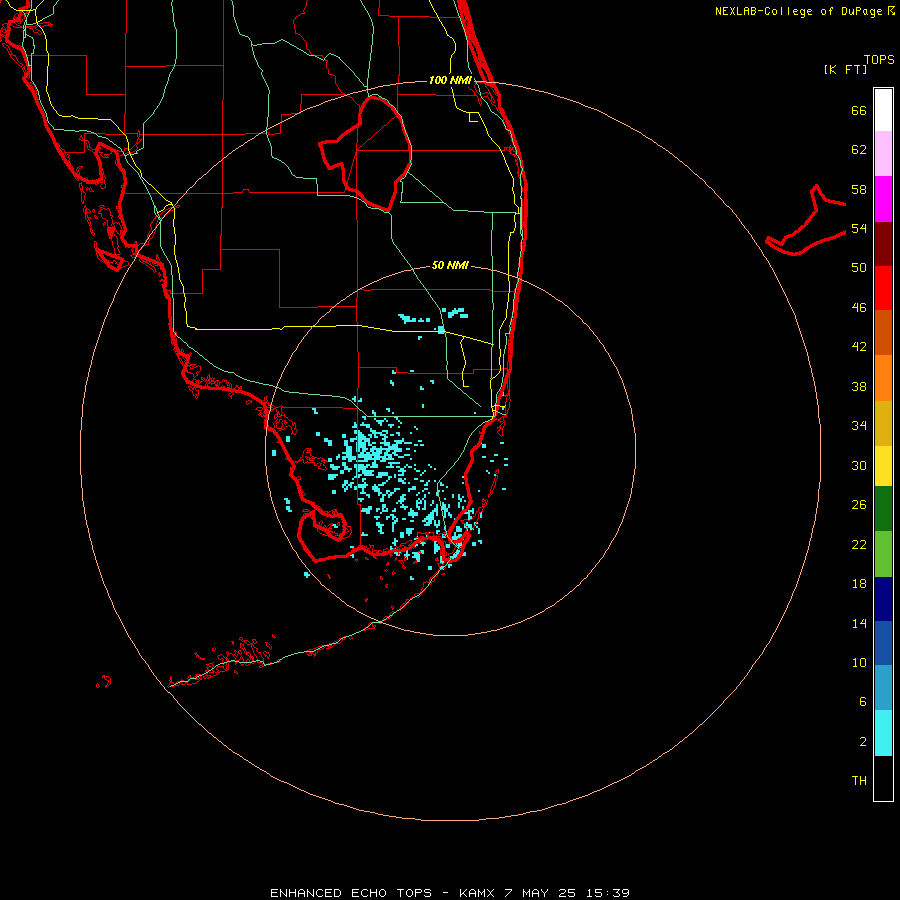Click the Enhanced Echo Tops KAMX caption
The width and height of the screenshot is (900, 900).
pyautogui.click(x=450, y=893)
